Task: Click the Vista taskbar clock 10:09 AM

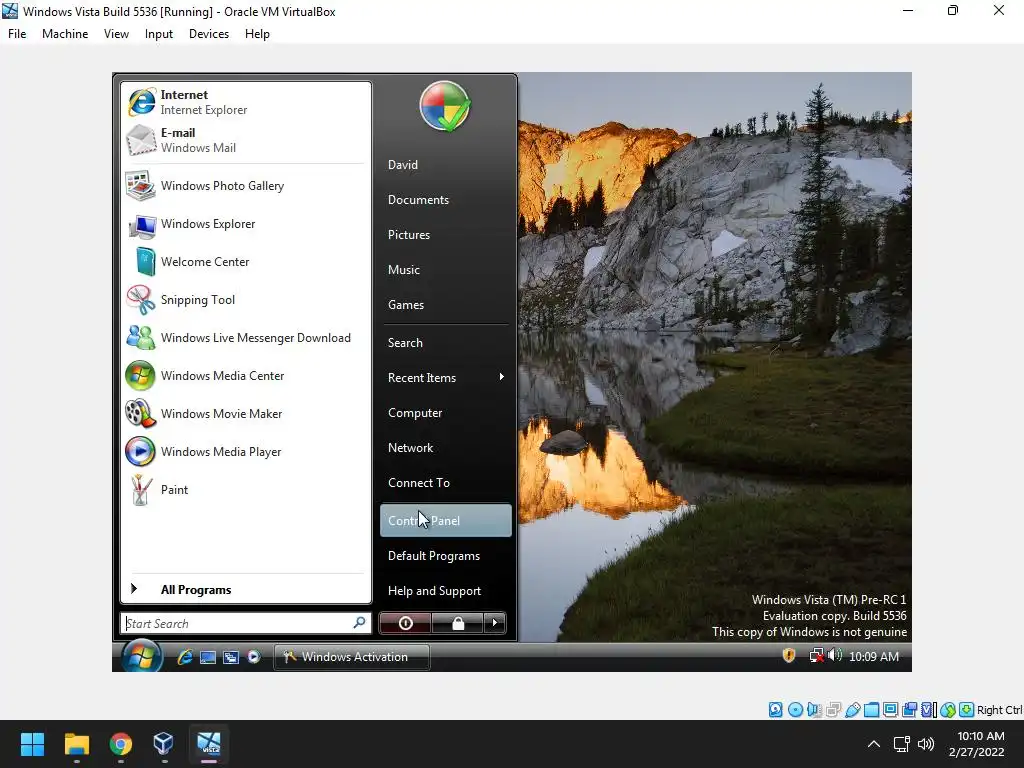Action: pos(874,656)
